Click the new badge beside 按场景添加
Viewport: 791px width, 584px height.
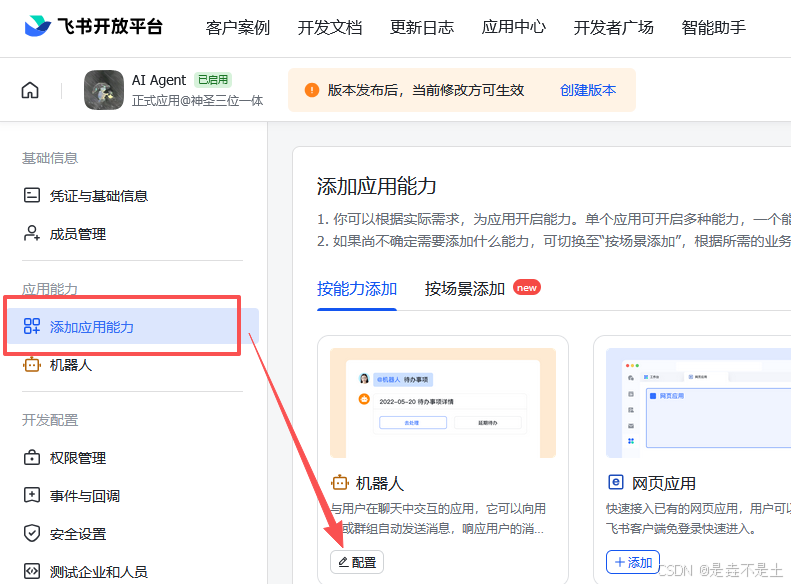[527, 287]
